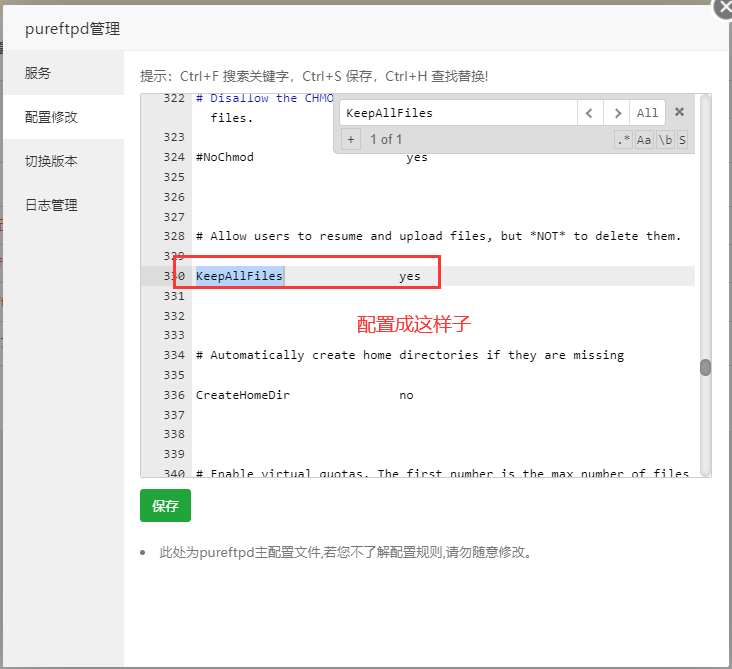Click the CreateHomeDir directive text
This screenshot has height=669, width=732.
243,395
